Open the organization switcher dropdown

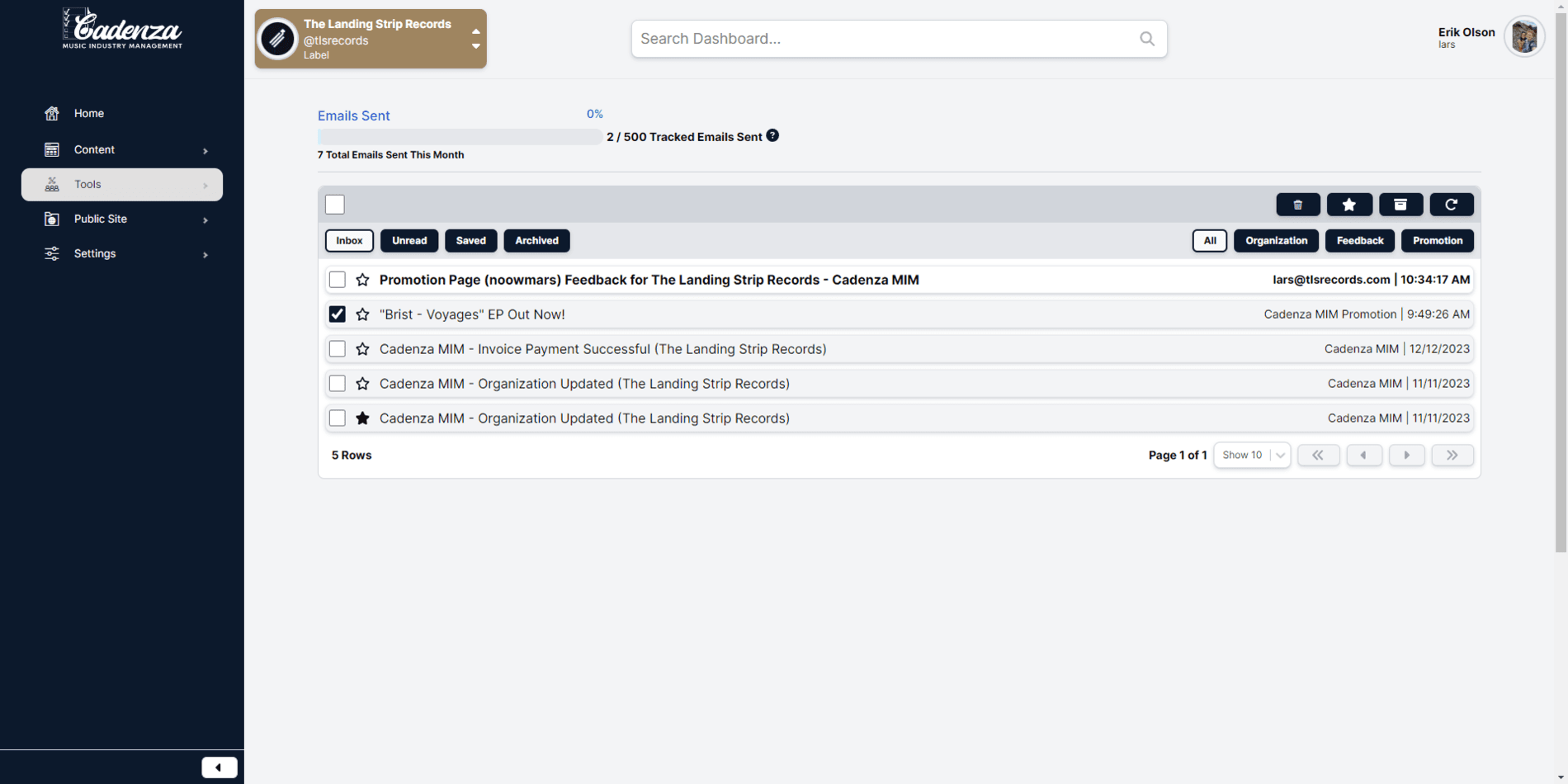click(x=476, y=39)
